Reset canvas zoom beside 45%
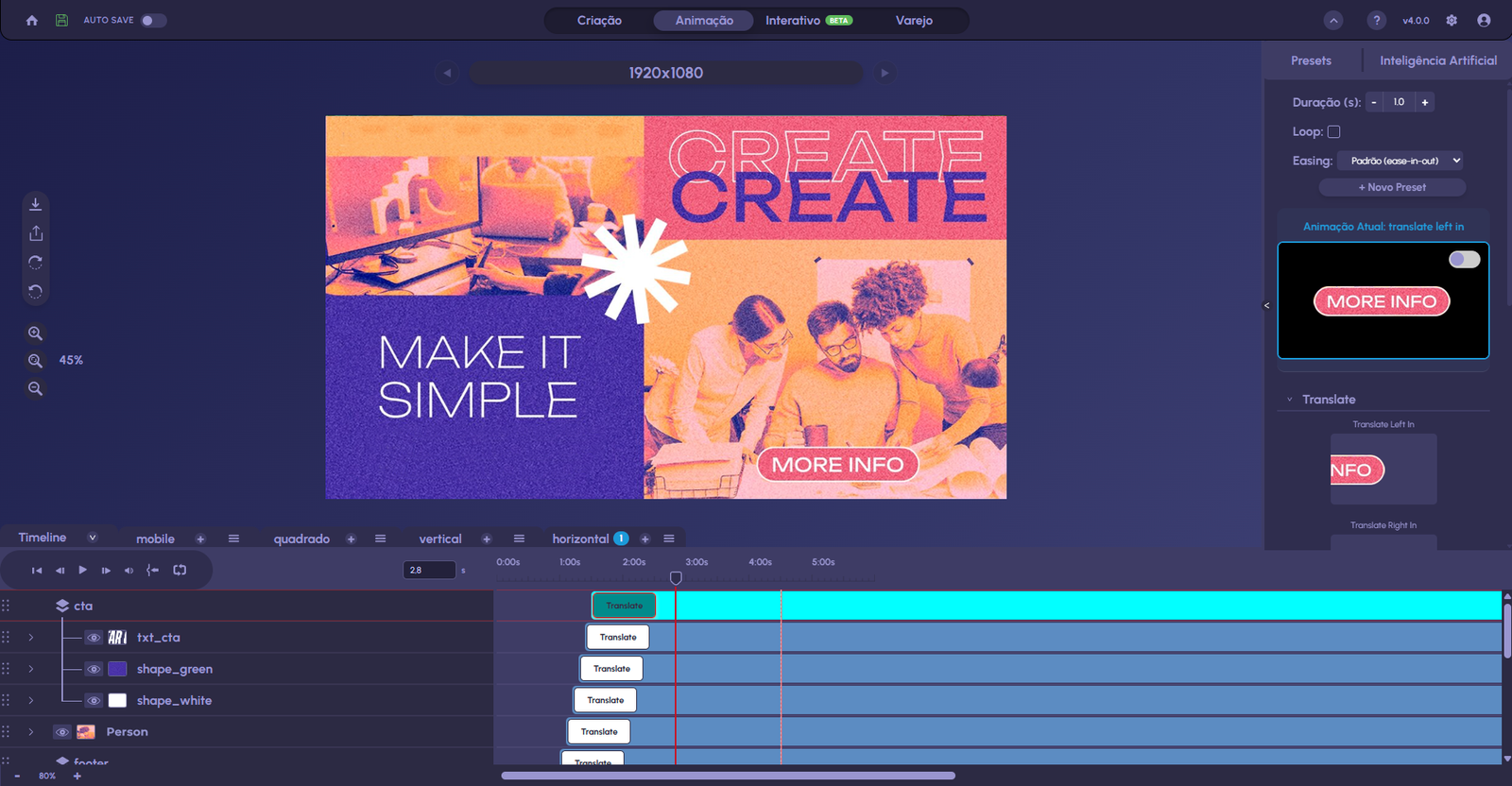 36,361
